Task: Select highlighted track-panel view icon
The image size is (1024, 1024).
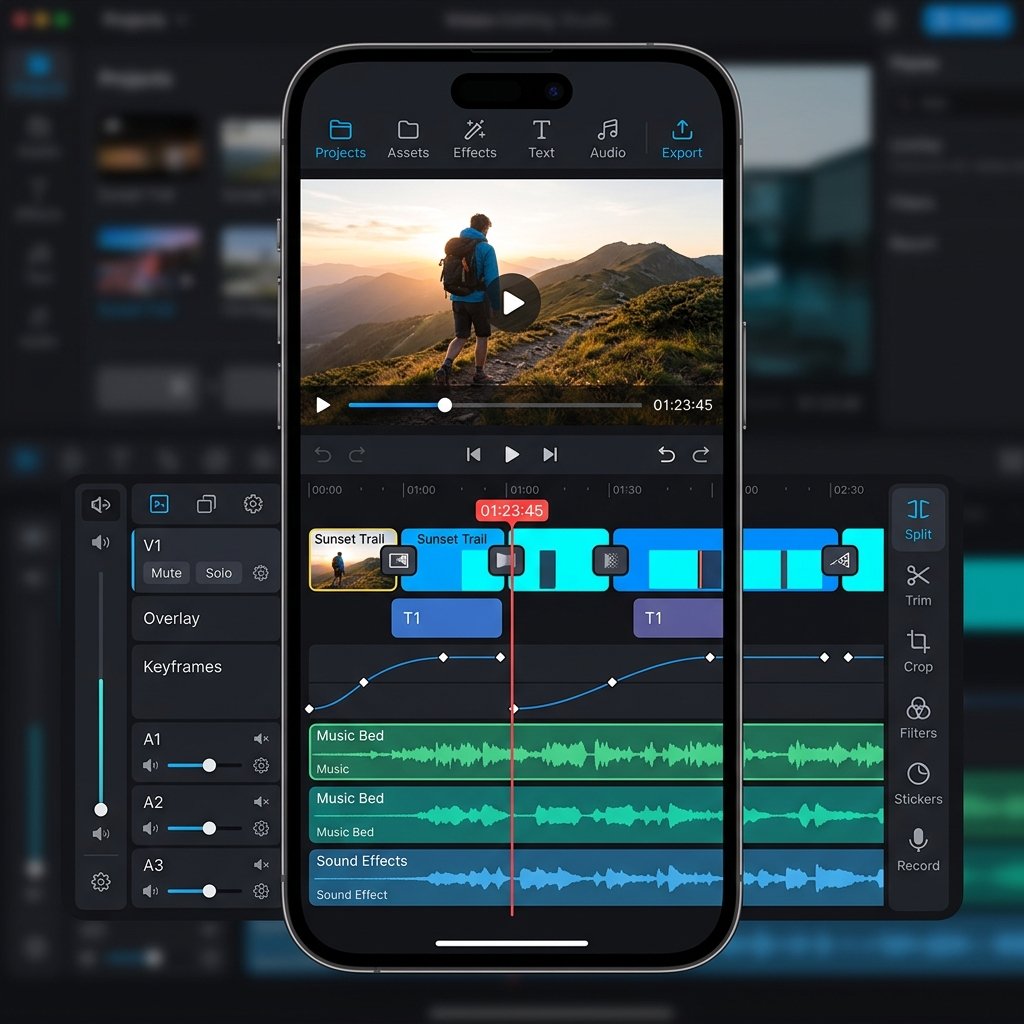Action: click(x=159, y=504)
